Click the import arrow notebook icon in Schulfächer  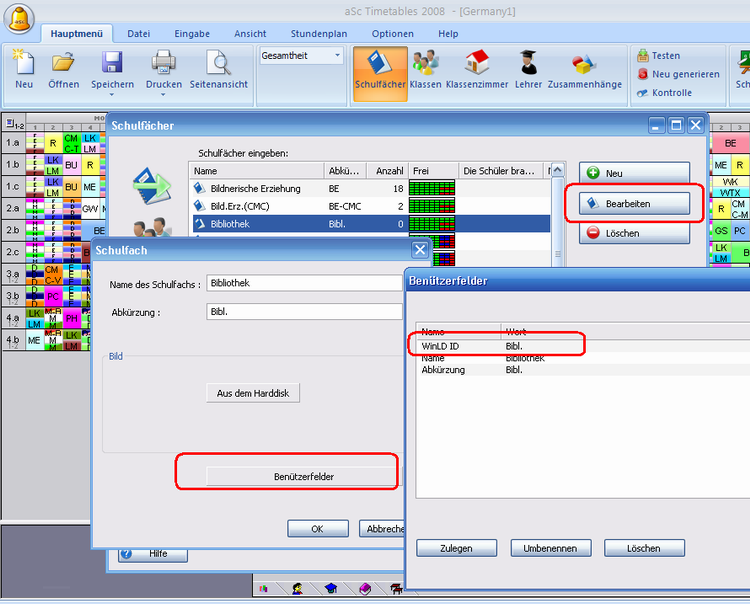152,186
